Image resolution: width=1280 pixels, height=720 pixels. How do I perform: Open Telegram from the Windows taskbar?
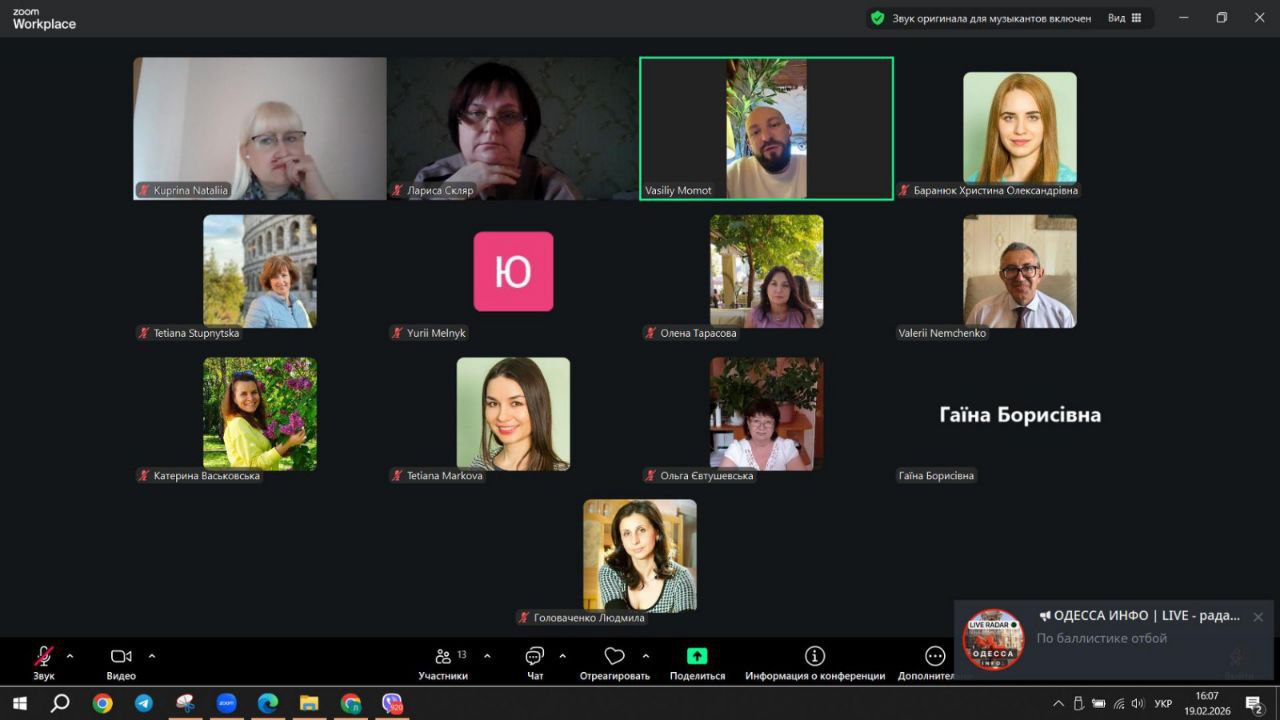[x=144, y=703]
